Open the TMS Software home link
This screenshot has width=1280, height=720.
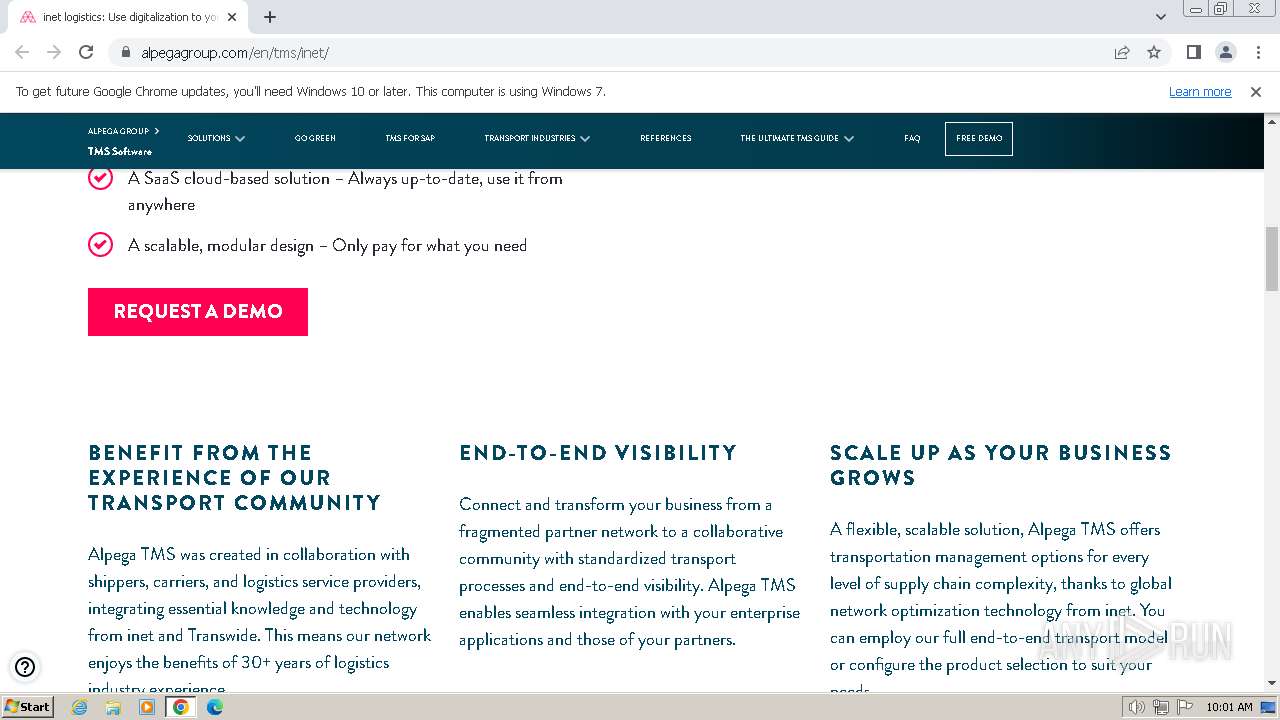click(120, 151)
